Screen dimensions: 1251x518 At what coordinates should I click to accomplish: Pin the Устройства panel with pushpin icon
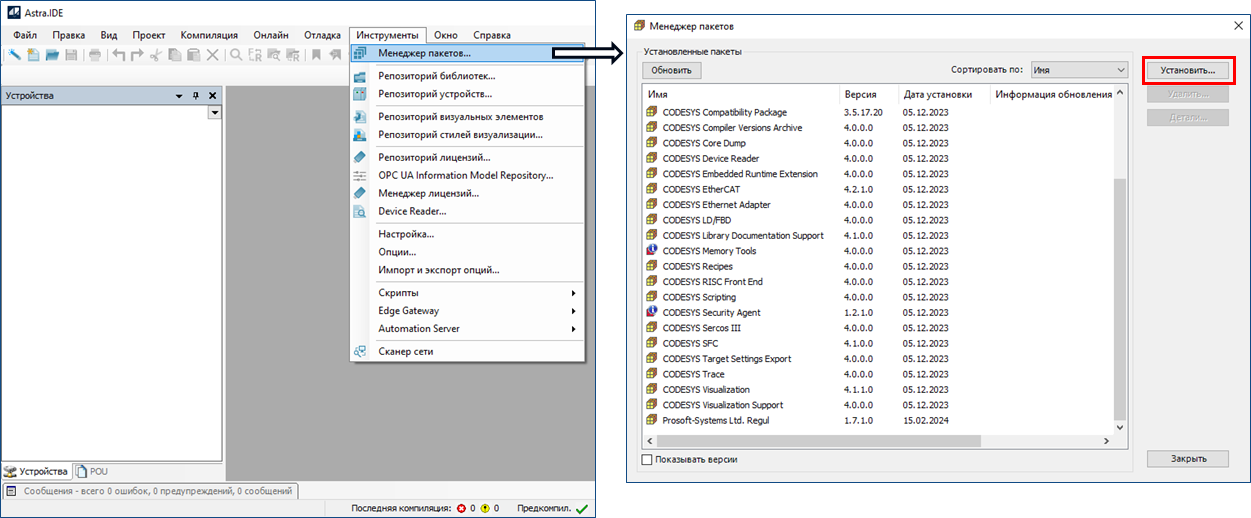pos(196,96)
